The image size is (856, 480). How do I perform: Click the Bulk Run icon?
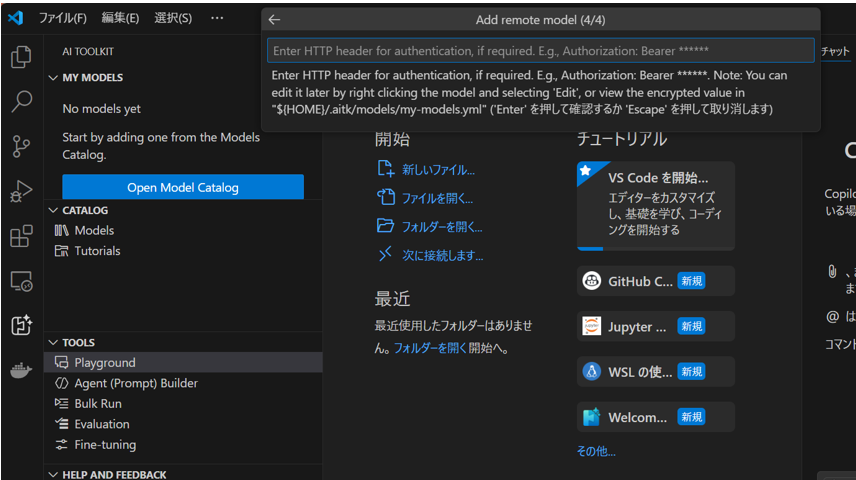tap(61, 404)
